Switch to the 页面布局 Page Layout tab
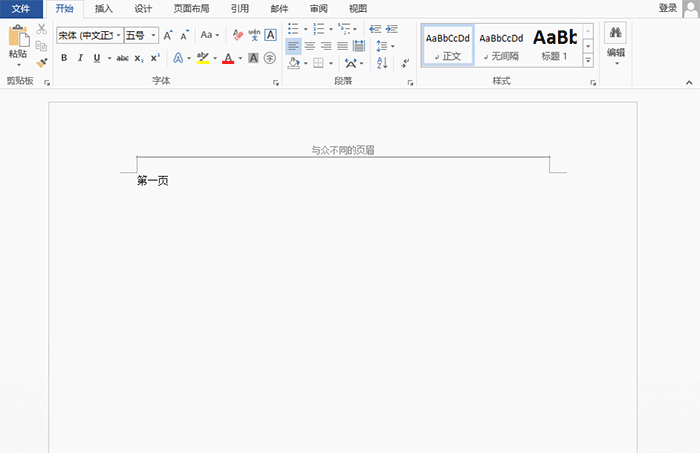 click(192, 8)
